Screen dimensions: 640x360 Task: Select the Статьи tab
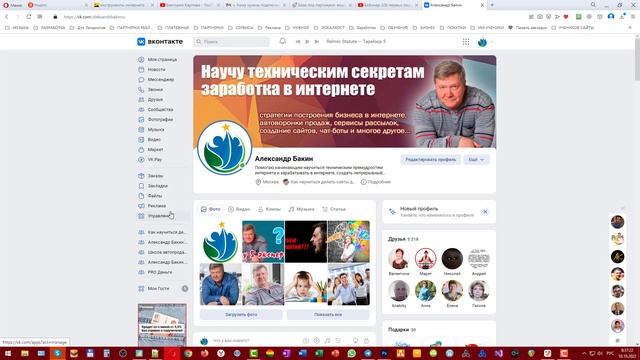[334, 209]
